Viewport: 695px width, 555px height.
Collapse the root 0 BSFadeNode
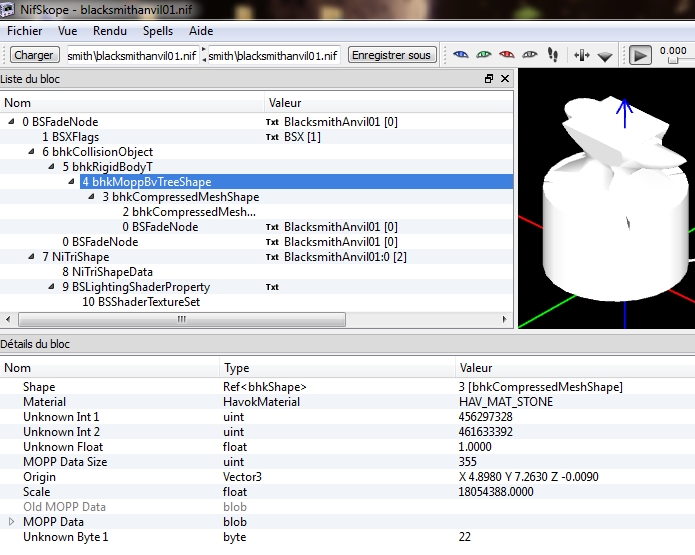[x=12, y=121]
